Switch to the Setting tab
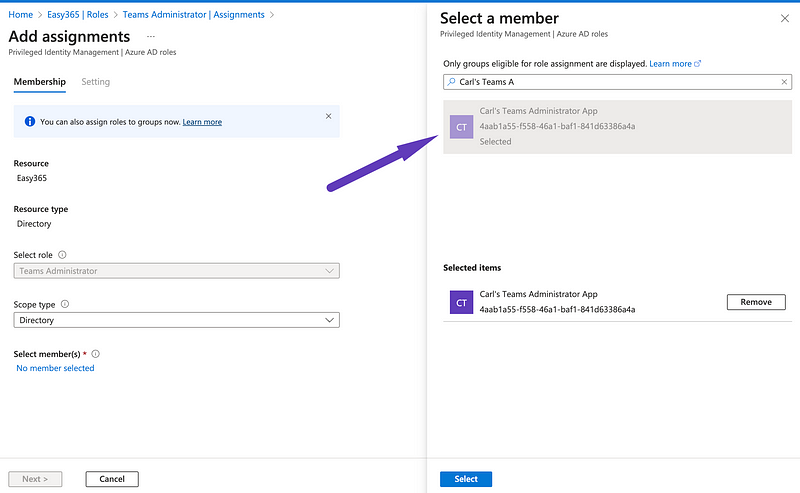 96,82
